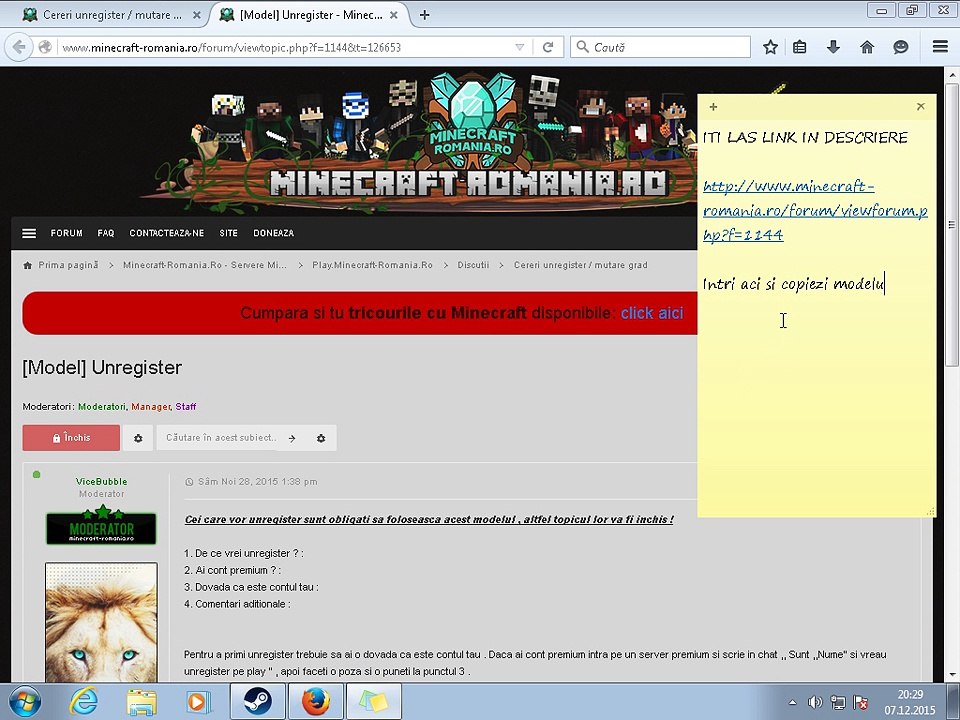This screenshot has width=960, height=720.
Task: Open the forum hamburger quick links menu
Action: tap(29, 233)
